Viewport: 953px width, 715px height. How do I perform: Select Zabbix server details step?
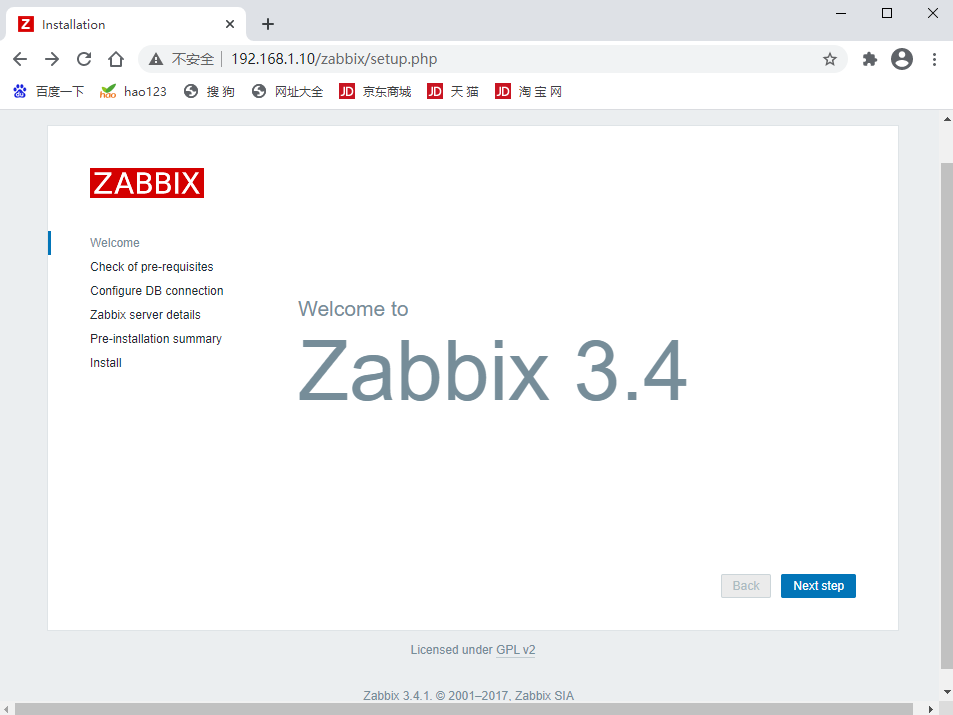145,315
